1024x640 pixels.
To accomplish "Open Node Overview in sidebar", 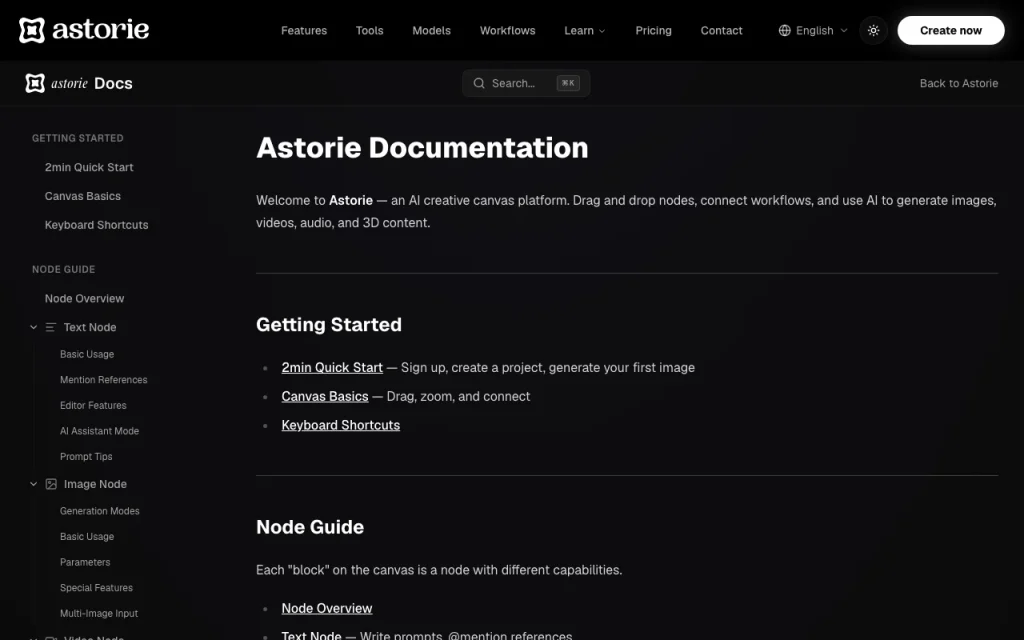I will pyautogui.click(x=84, y=298).
